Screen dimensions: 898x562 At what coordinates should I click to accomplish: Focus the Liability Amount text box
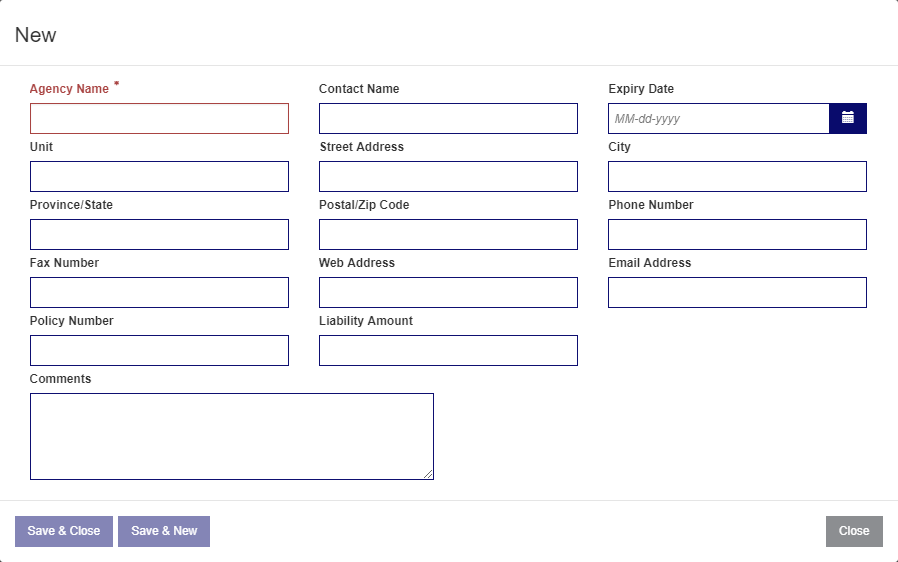point(448,351)
